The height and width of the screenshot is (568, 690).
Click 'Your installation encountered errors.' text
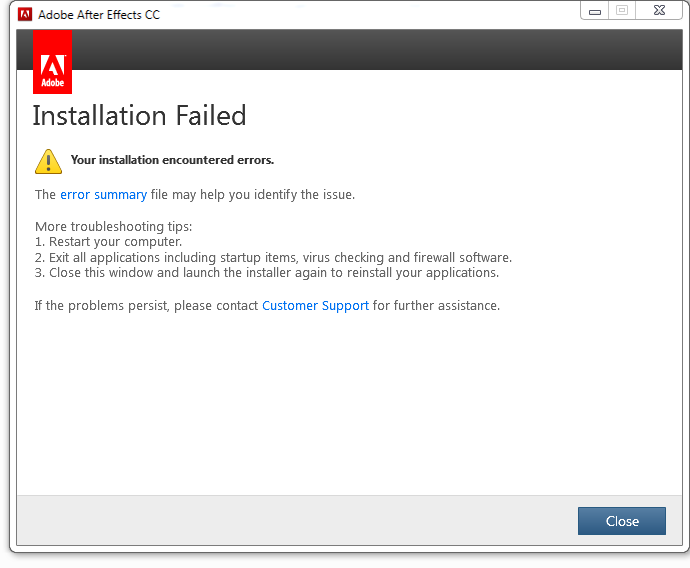[x=172, y=160]
